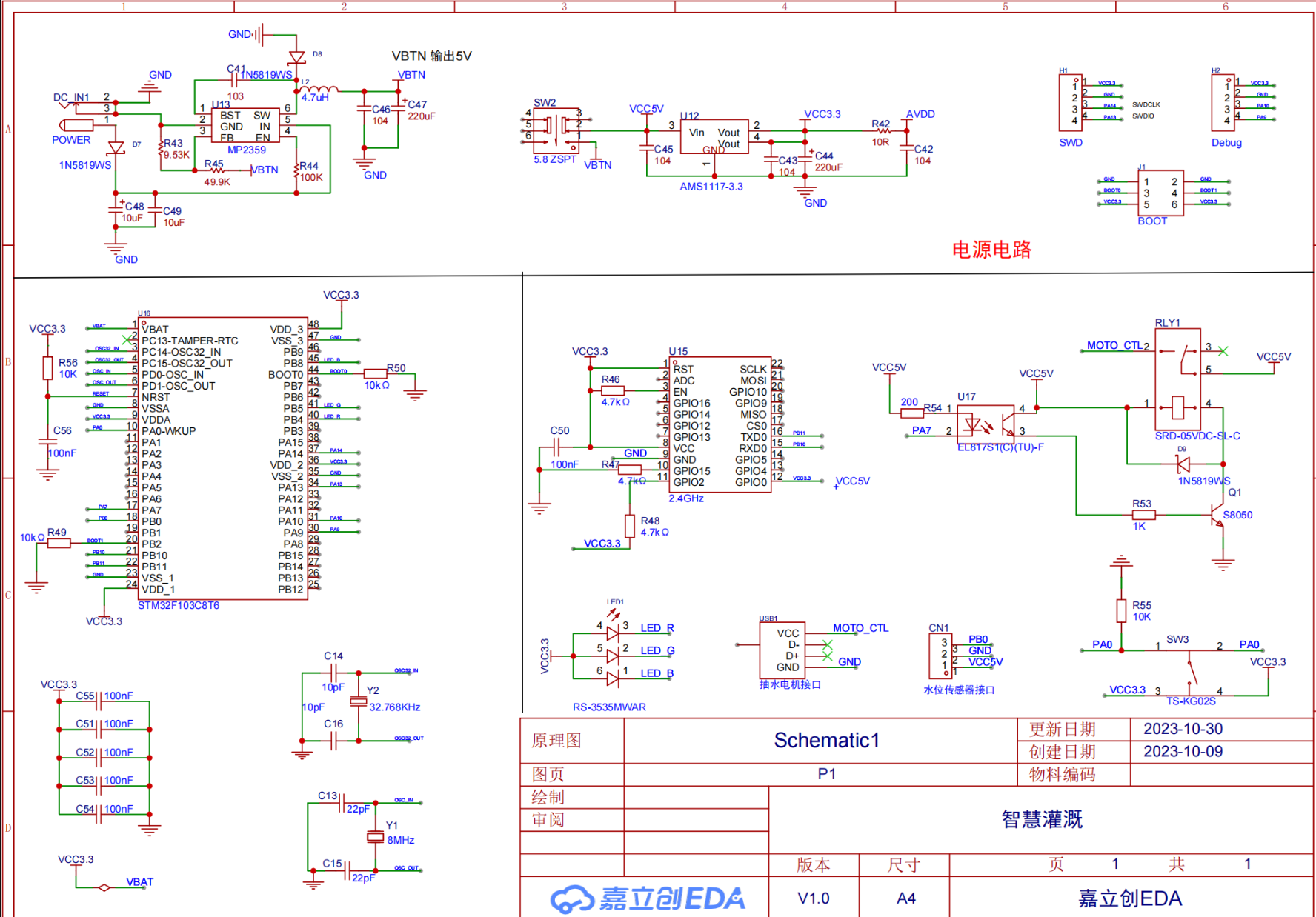
Task: Click the SRD-05VDC-SL-C relay label
Action: [1197, 436]
